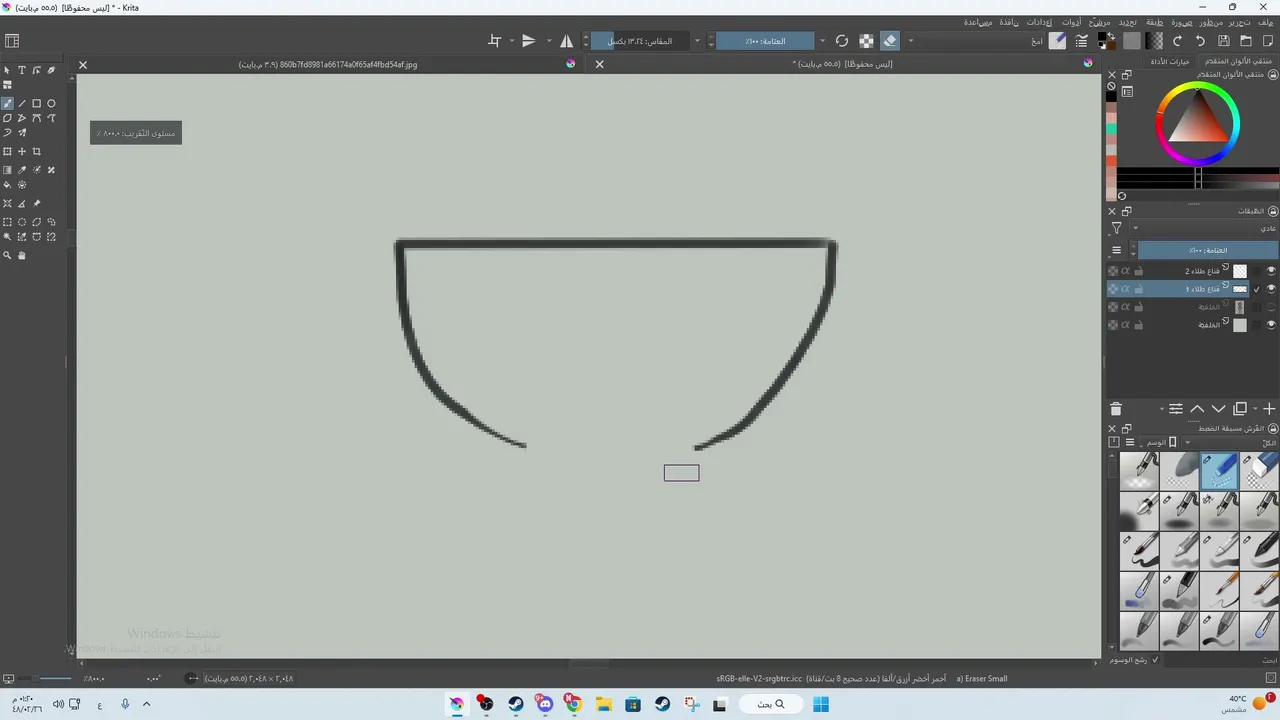1280x720 pixels.
Task: Duplicate layer icon in Layers panel
Action: click(x=1239, y=409)
